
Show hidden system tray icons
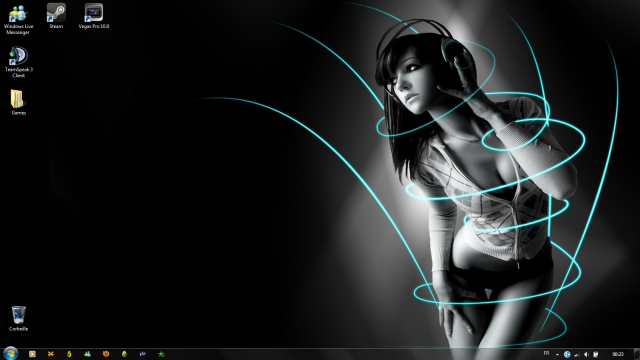[557, 354]
